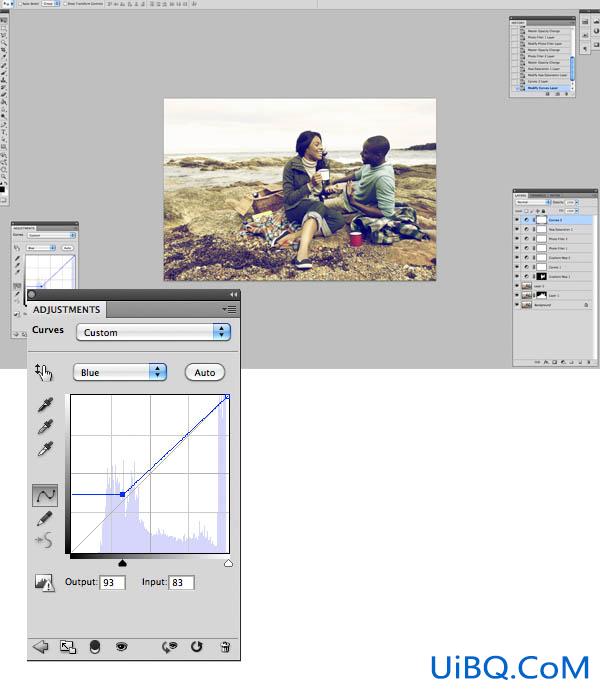Select the Gradient Map 1 layer mask thumbnail

point(541,276)
